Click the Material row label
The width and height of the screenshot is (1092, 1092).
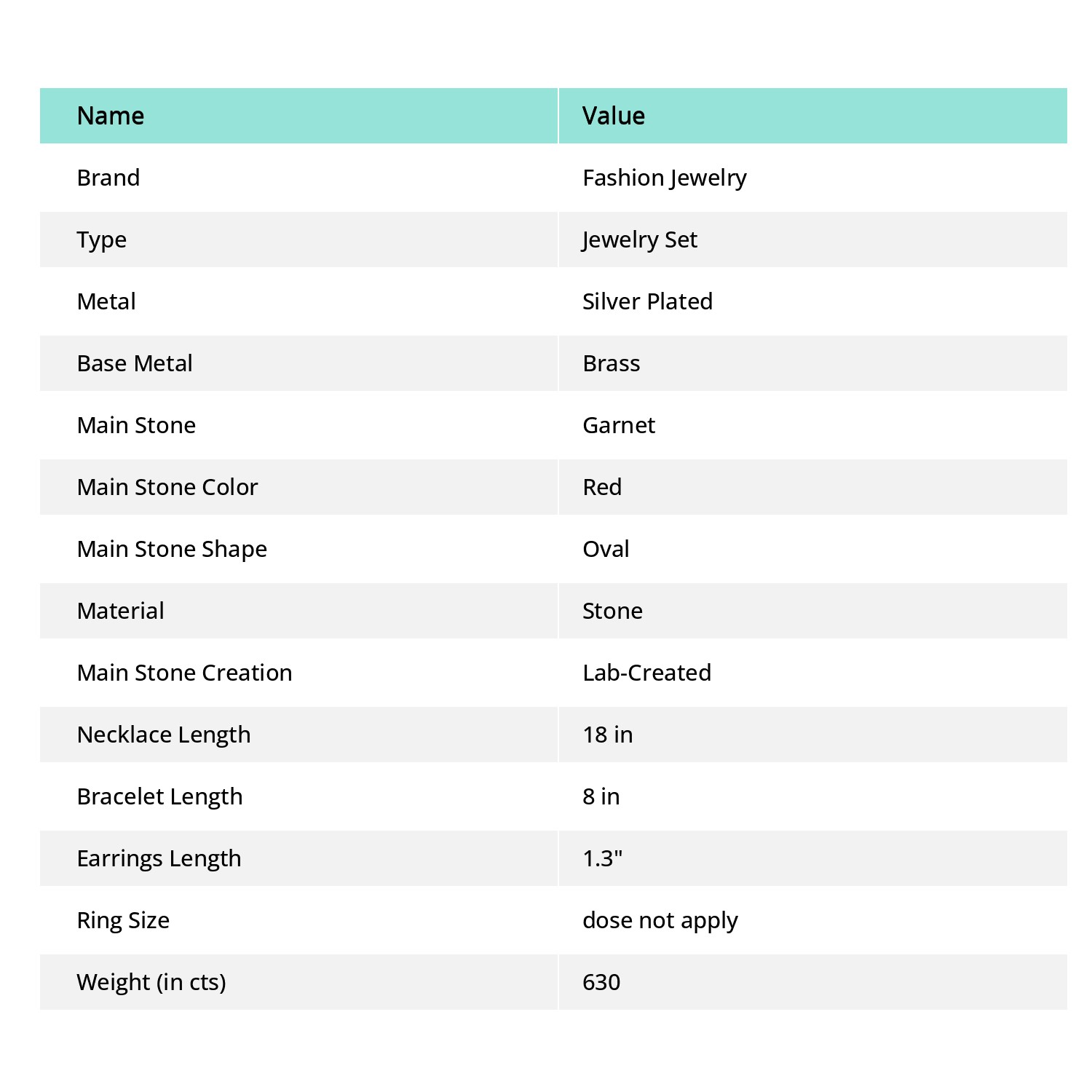121,611
